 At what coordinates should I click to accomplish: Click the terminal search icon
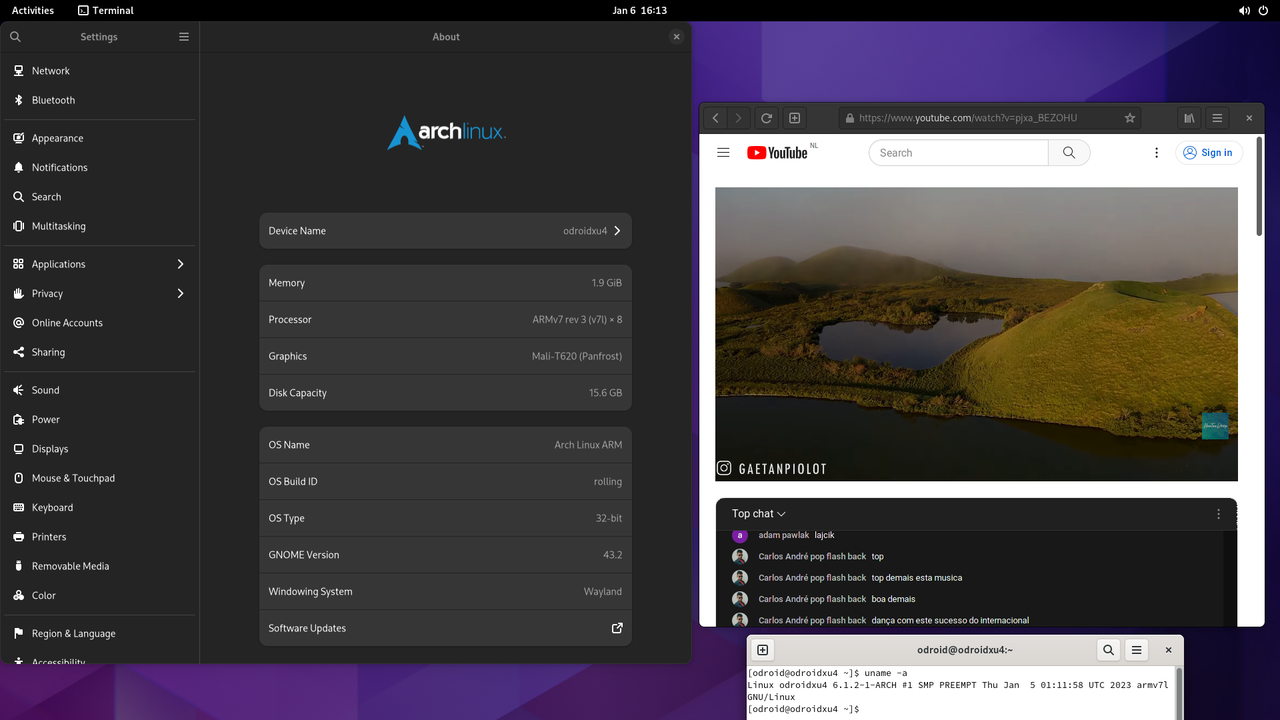point(1108,650)
